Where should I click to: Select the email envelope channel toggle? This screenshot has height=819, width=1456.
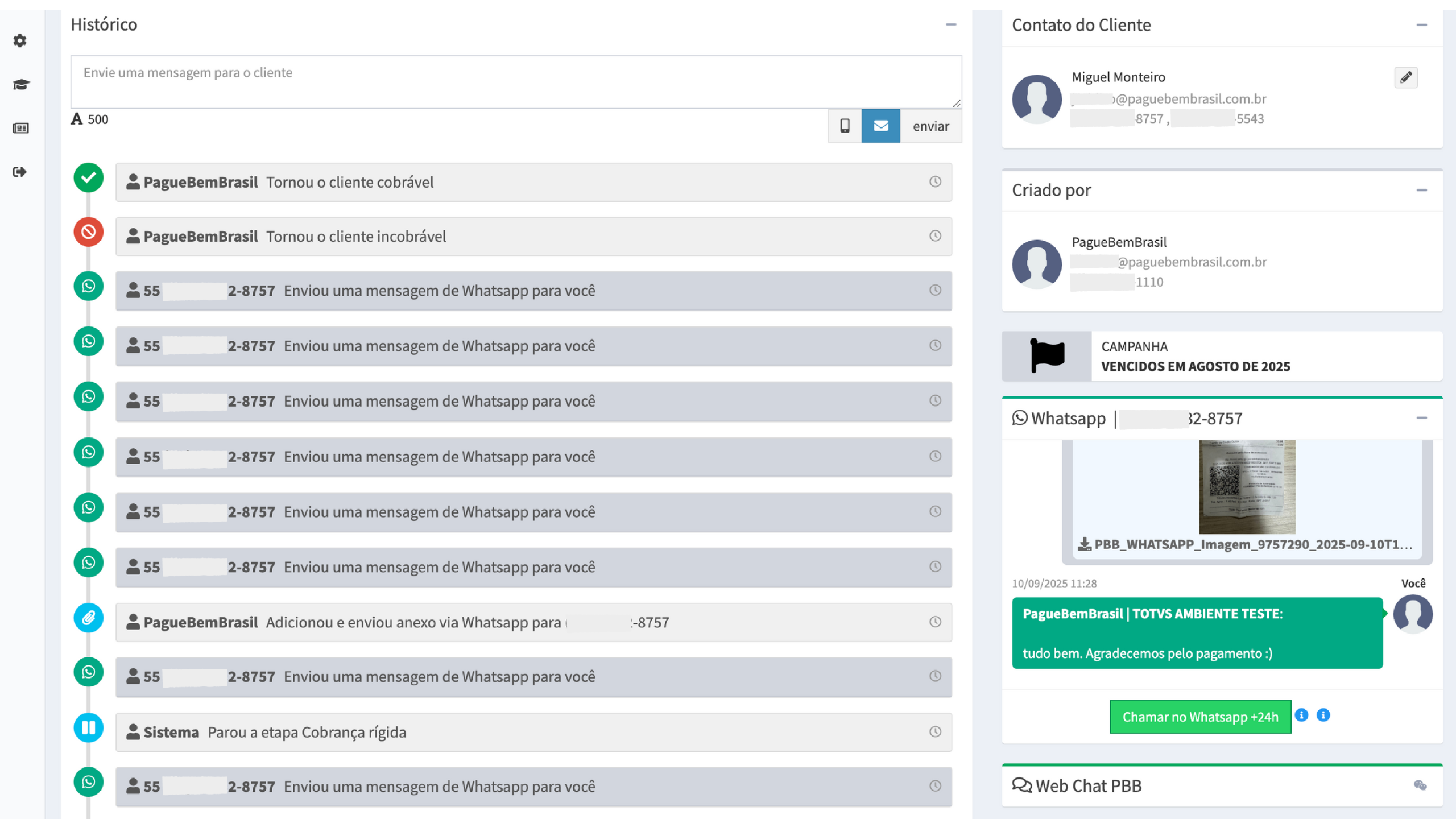(x=880, y=126)
